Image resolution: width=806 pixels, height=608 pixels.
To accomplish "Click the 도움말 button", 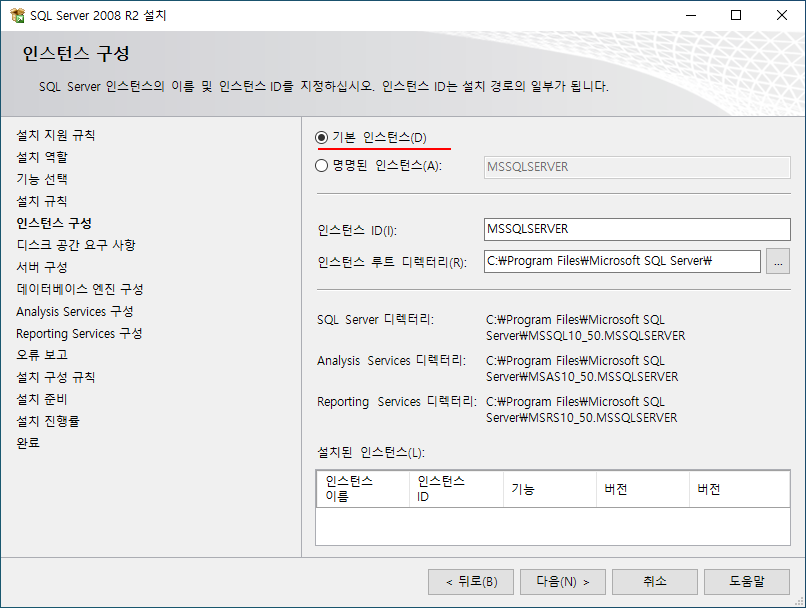I will 747,582.
